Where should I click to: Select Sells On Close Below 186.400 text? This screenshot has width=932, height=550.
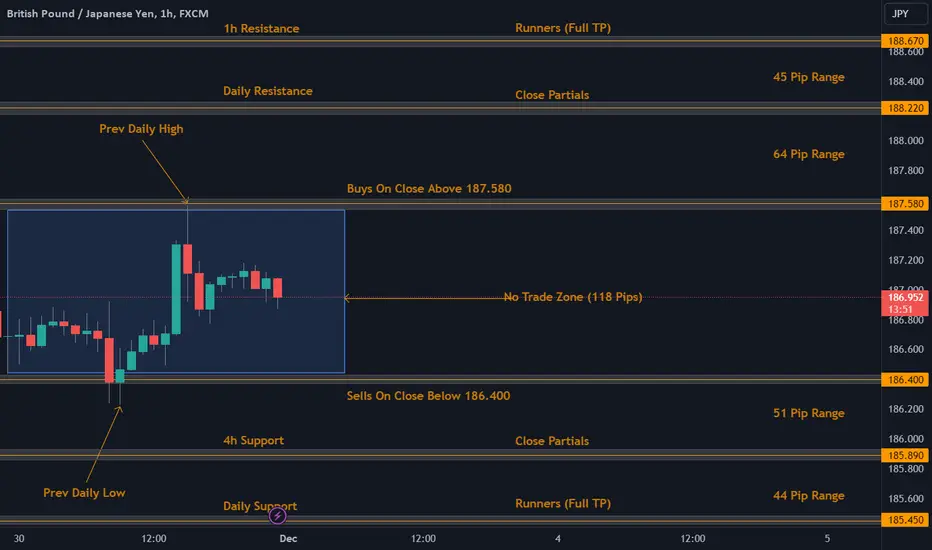click(x=429, y=396)
